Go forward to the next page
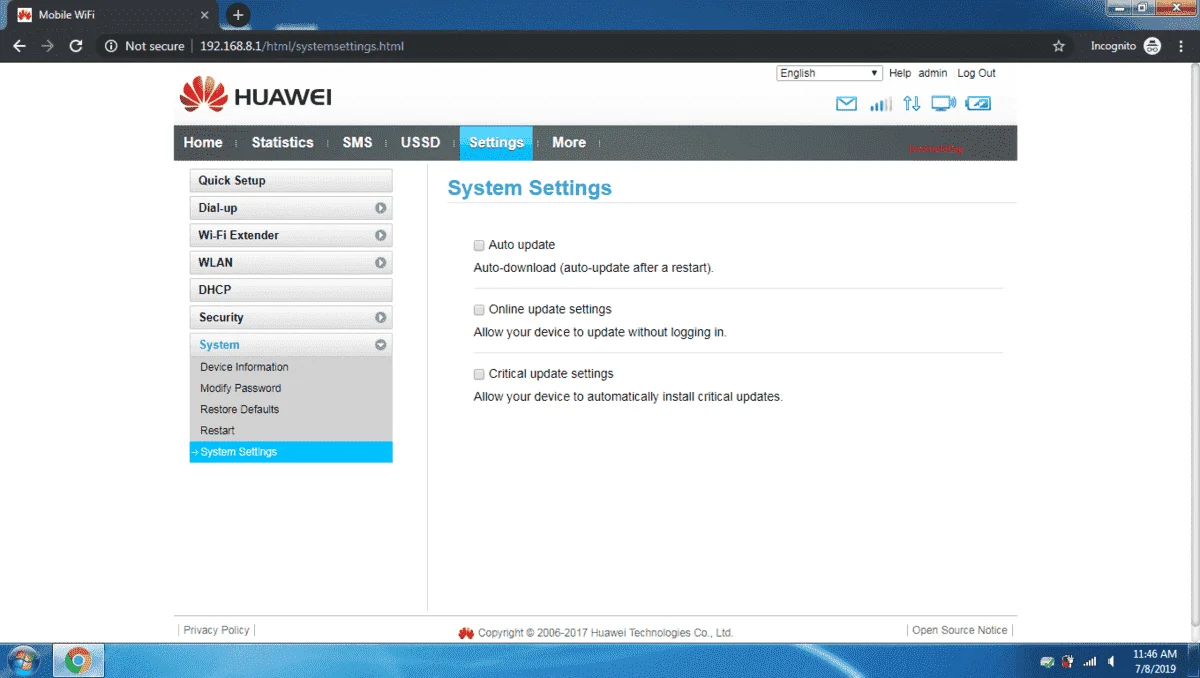Viewport: 1200px width, 678px height. pos(47,46)
